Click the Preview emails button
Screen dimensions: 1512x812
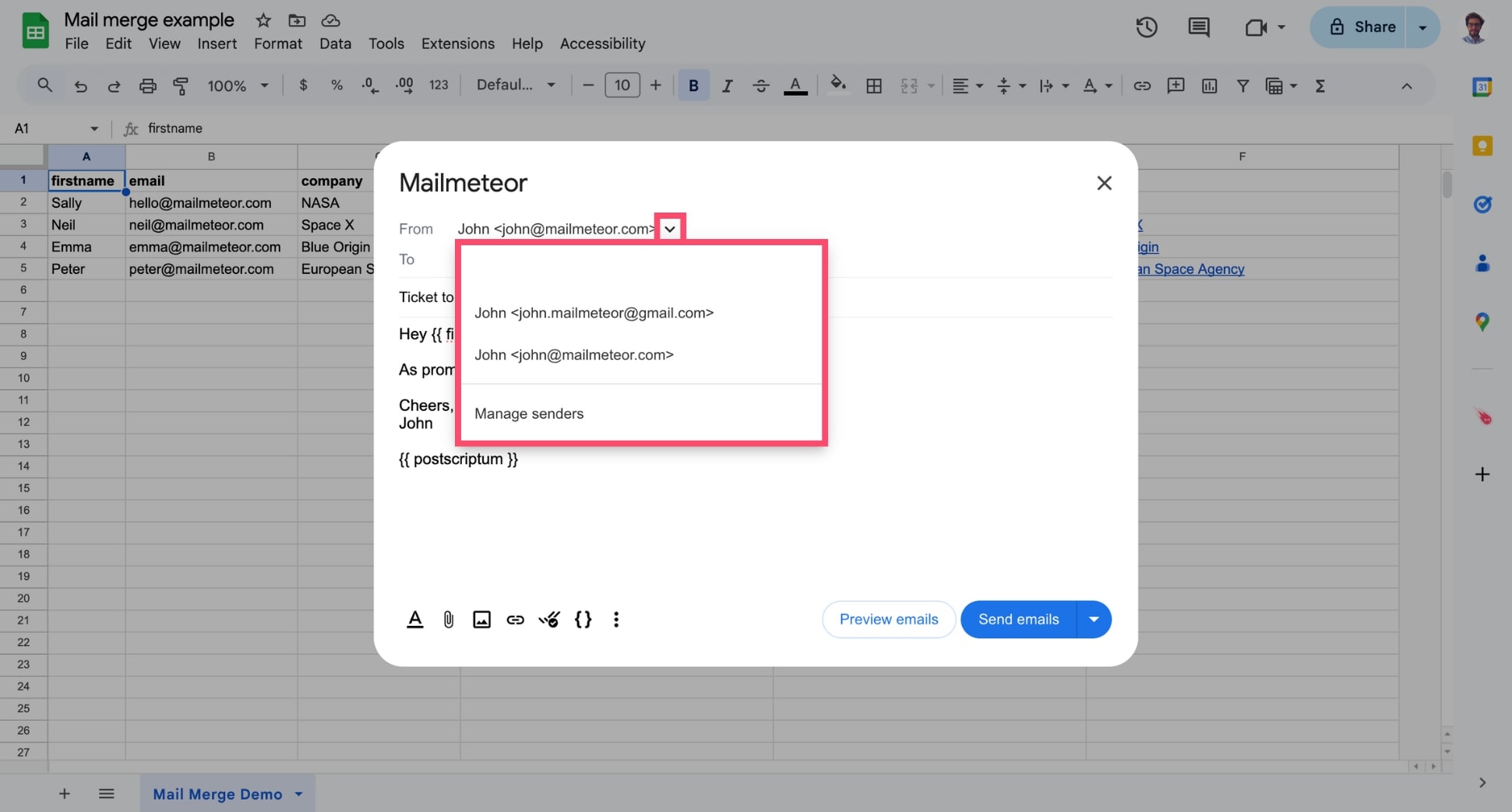point(889,620)
